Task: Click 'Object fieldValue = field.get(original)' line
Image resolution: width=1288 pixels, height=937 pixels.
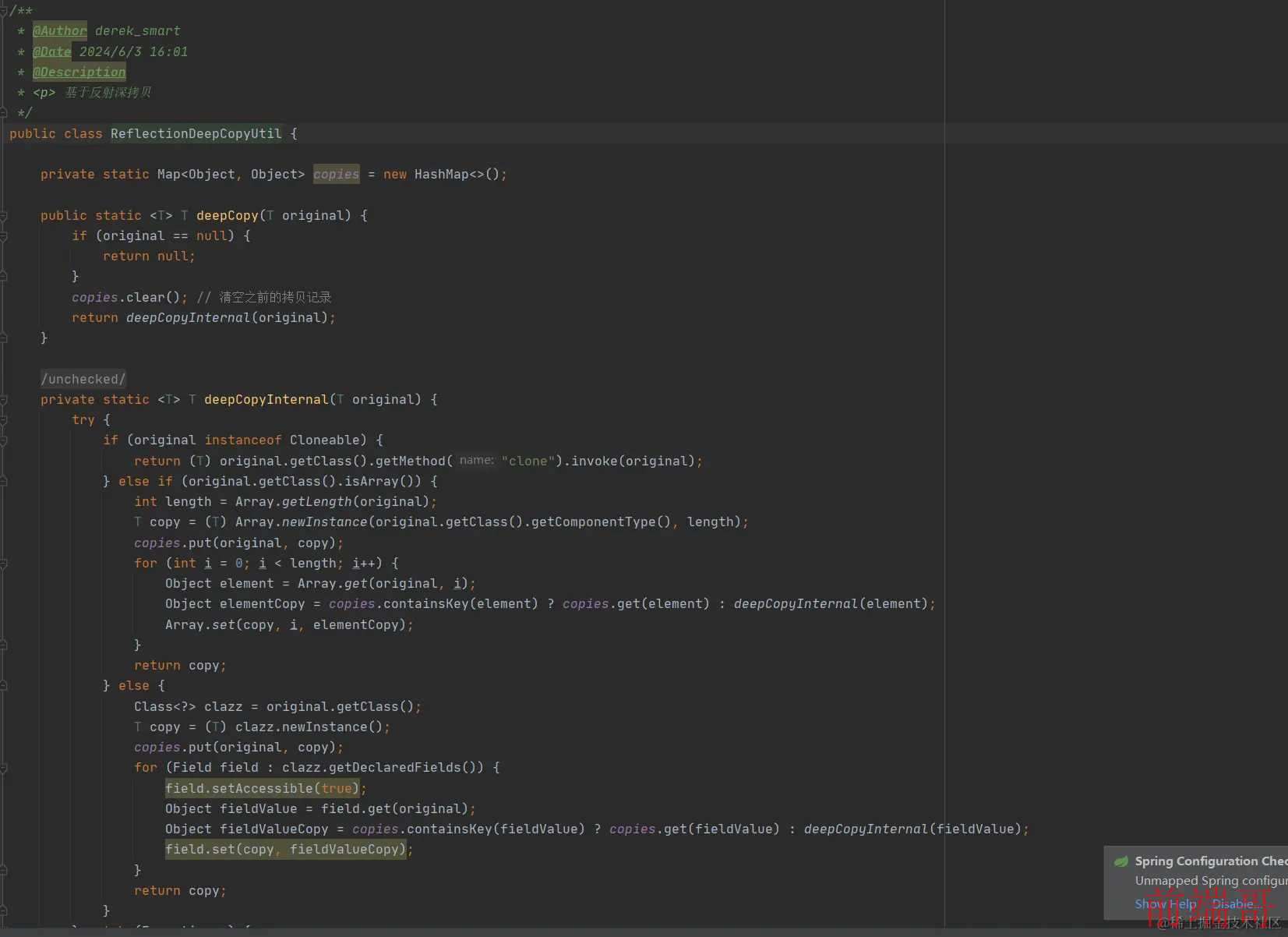Action: click(x=320, y=808)
